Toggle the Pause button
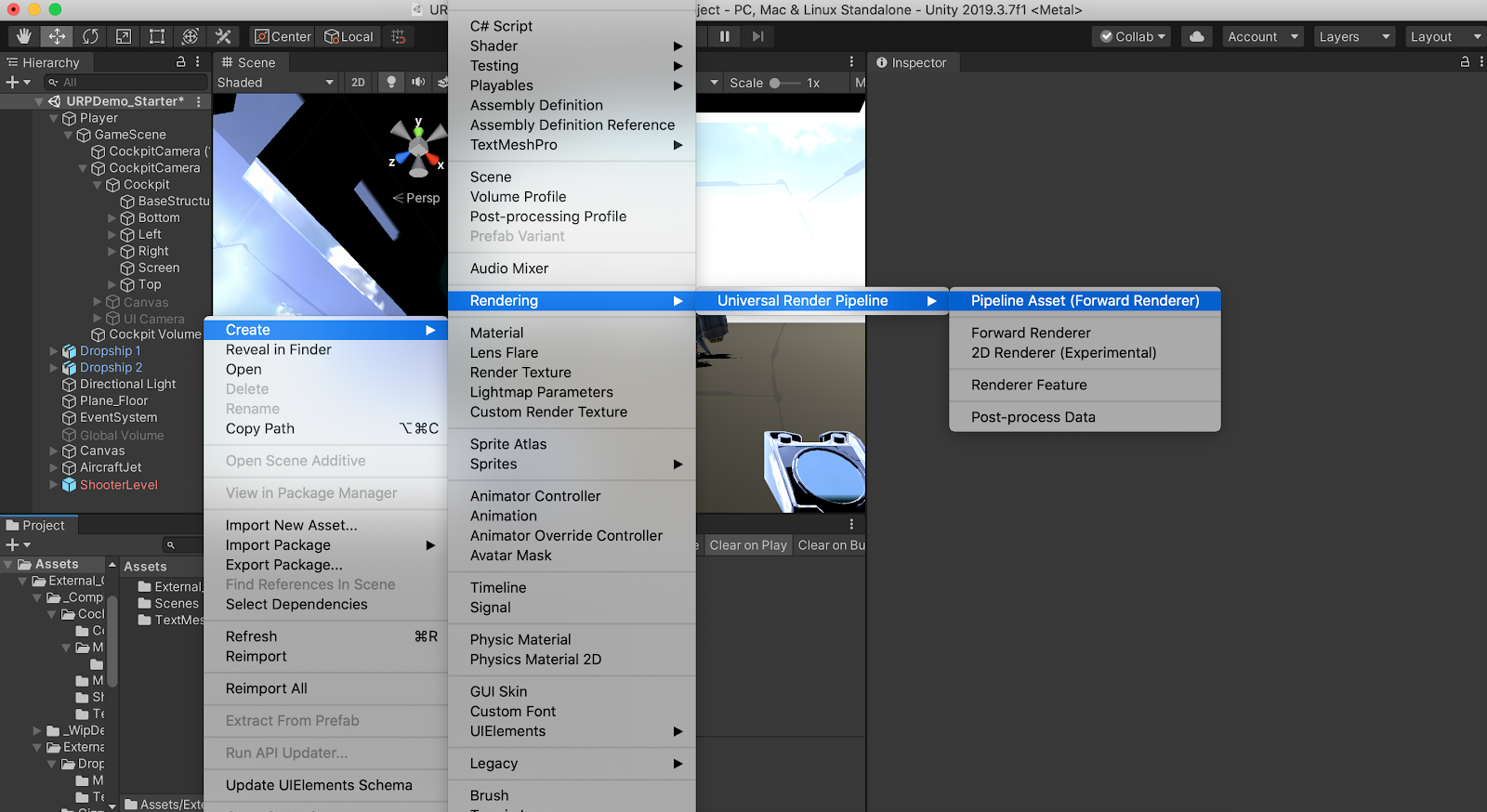This screenshot has height=812, width=1487. [724, 36]
